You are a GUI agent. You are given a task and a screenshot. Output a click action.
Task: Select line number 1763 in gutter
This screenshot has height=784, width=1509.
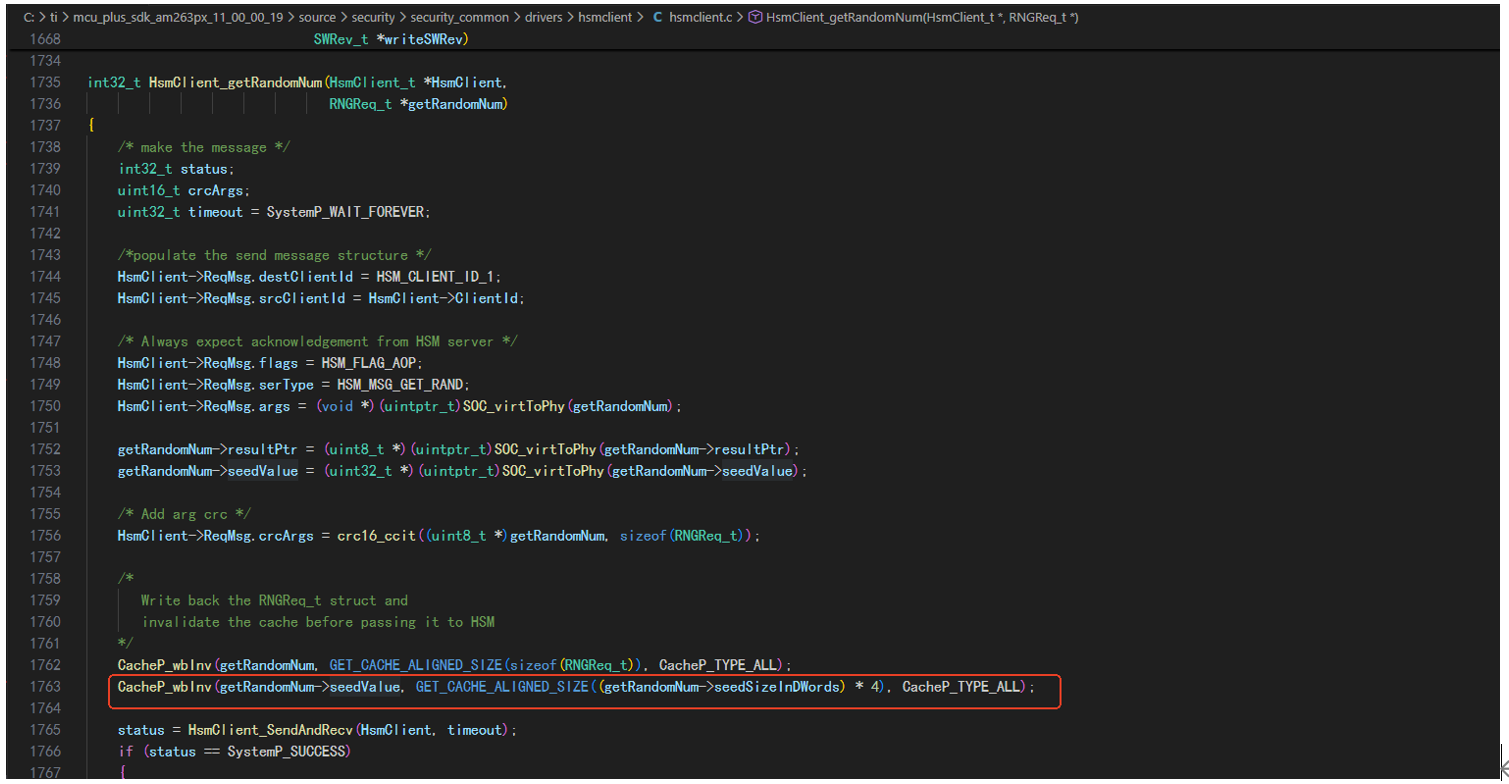click(x=46, y=687)
